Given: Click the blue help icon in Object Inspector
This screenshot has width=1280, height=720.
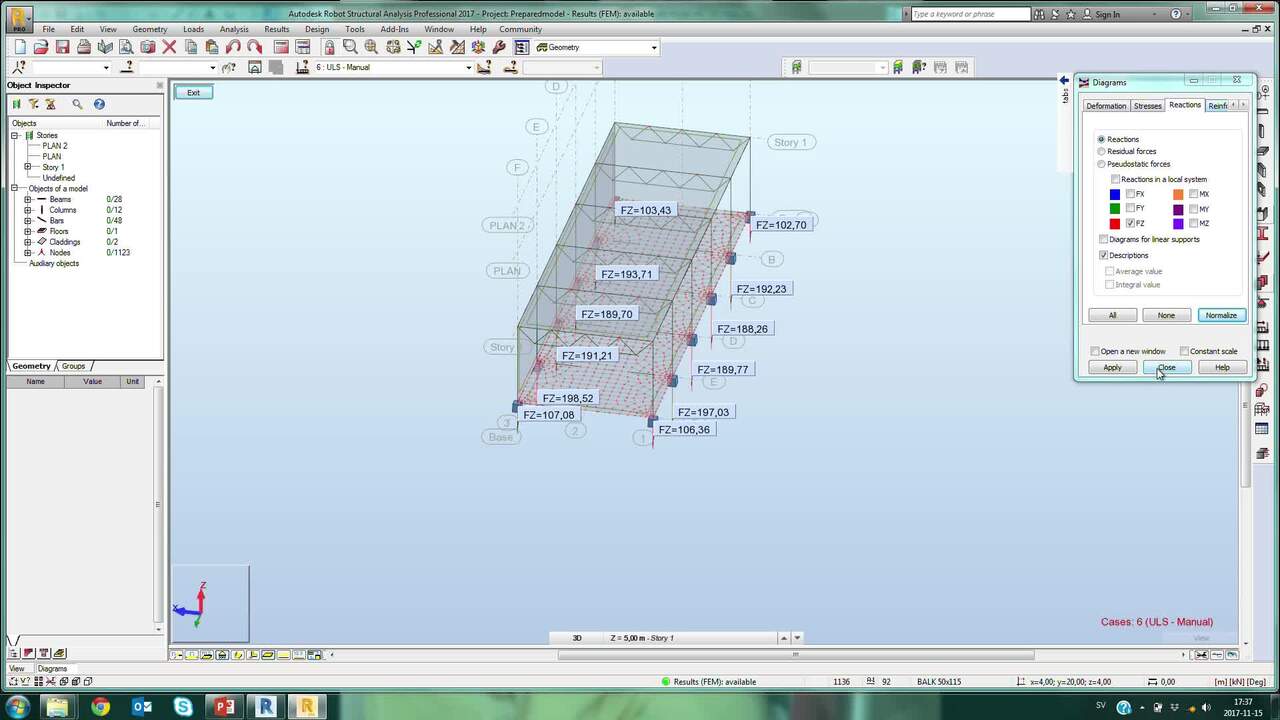Looking at the screenshot, I should coord(99,104).
